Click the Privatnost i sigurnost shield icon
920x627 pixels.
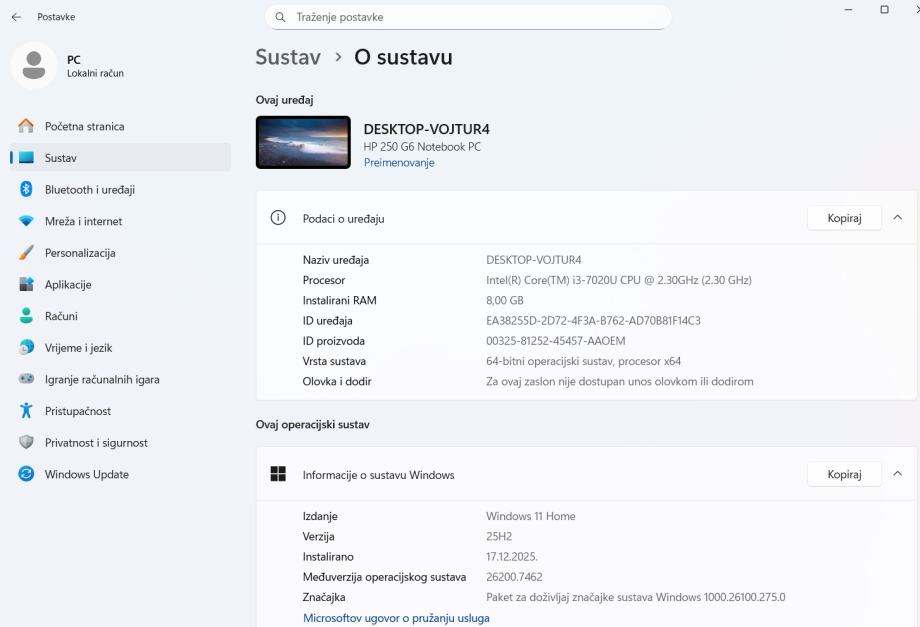(26, 443)
